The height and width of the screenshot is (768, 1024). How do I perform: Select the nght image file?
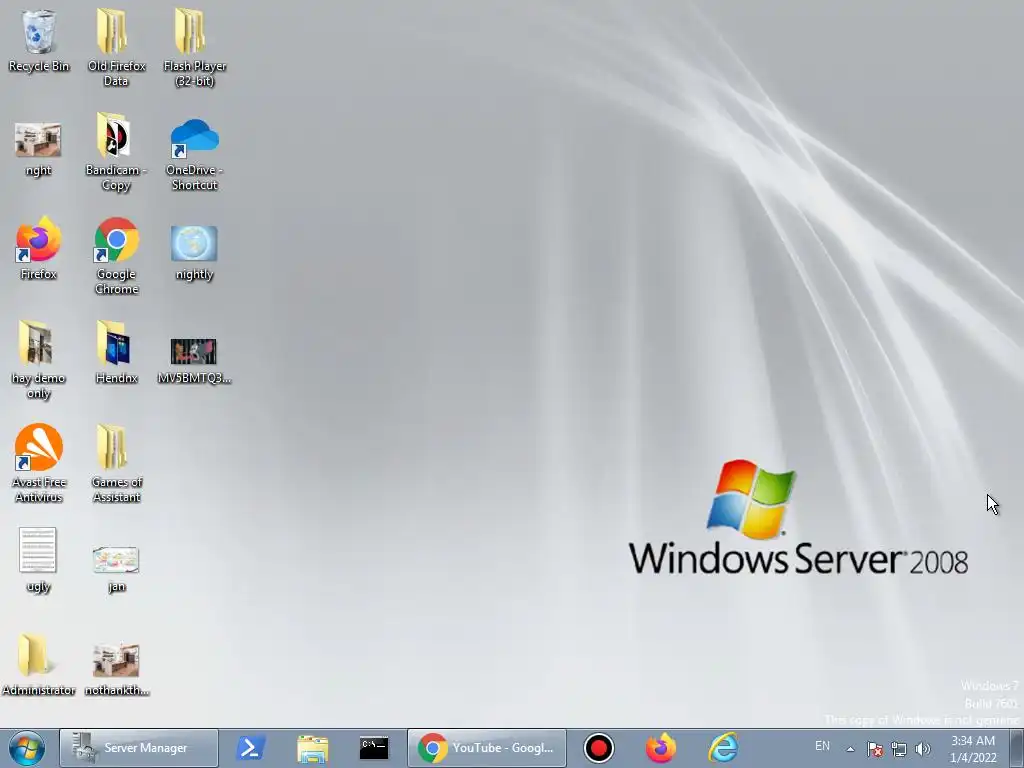click(39, 149)
